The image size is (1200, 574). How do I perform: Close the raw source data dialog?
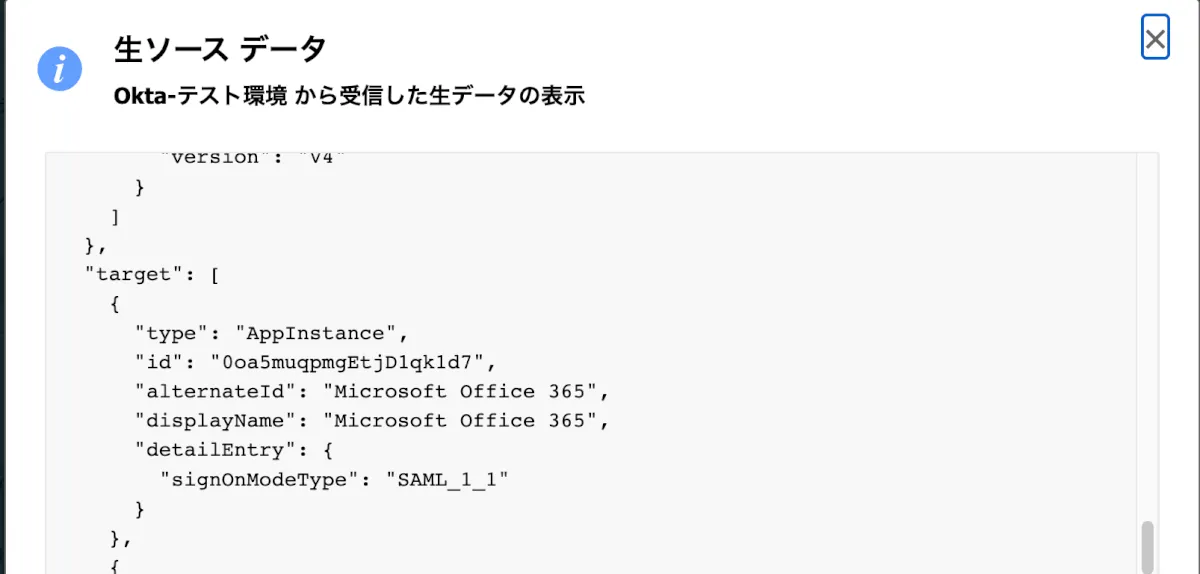click(1155, 39)
